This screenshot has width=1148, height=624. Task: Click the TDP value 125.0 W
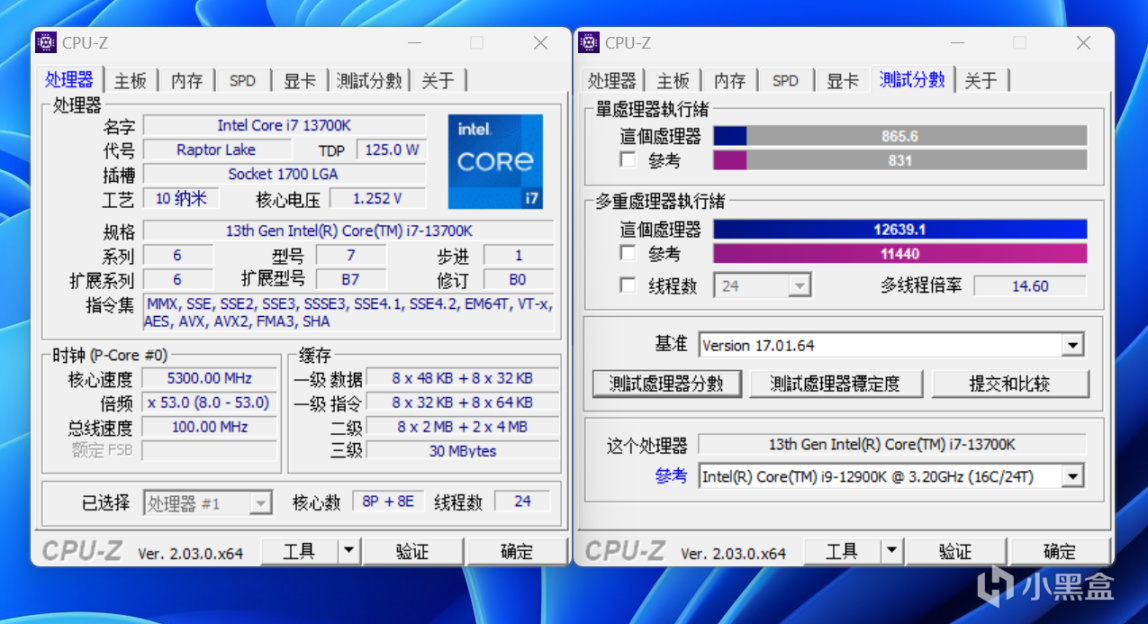(391, 150)
